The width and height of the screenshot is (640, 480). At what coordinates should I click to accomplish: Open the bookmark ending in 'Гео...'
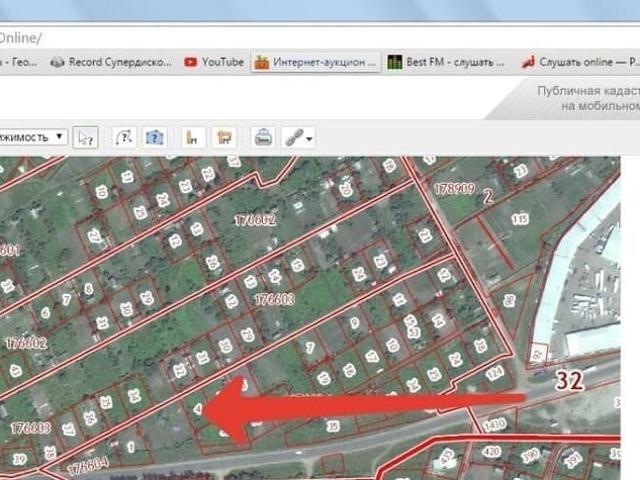click(19, 62)
